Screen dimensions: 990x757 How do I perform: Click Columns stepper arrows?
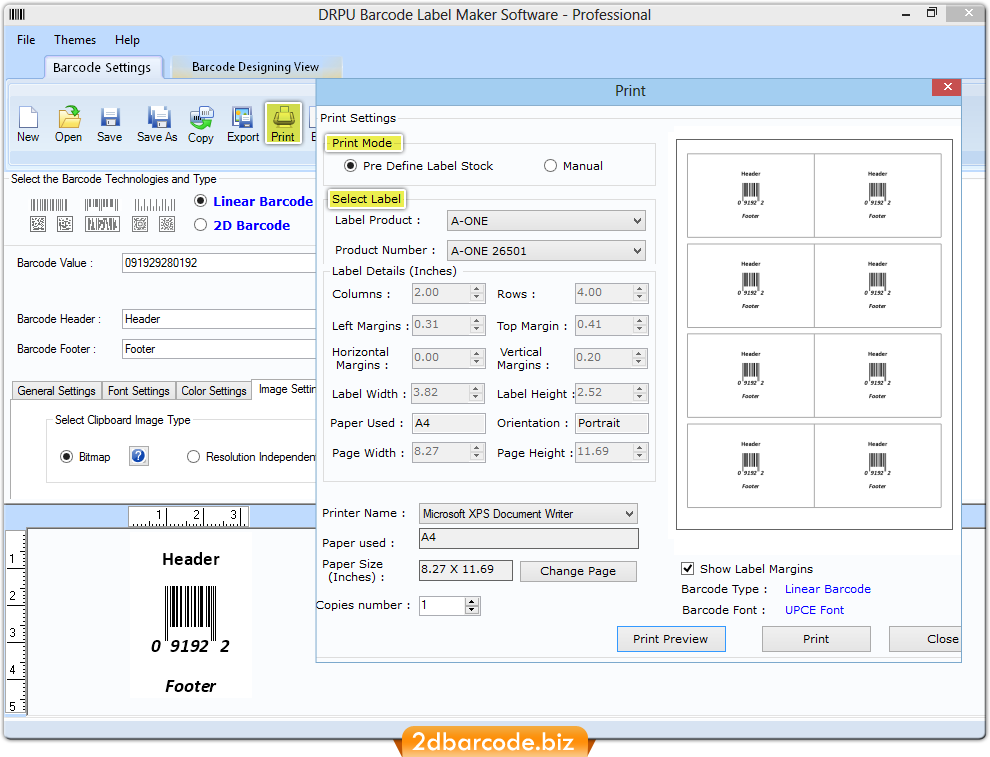pos(477,293)
